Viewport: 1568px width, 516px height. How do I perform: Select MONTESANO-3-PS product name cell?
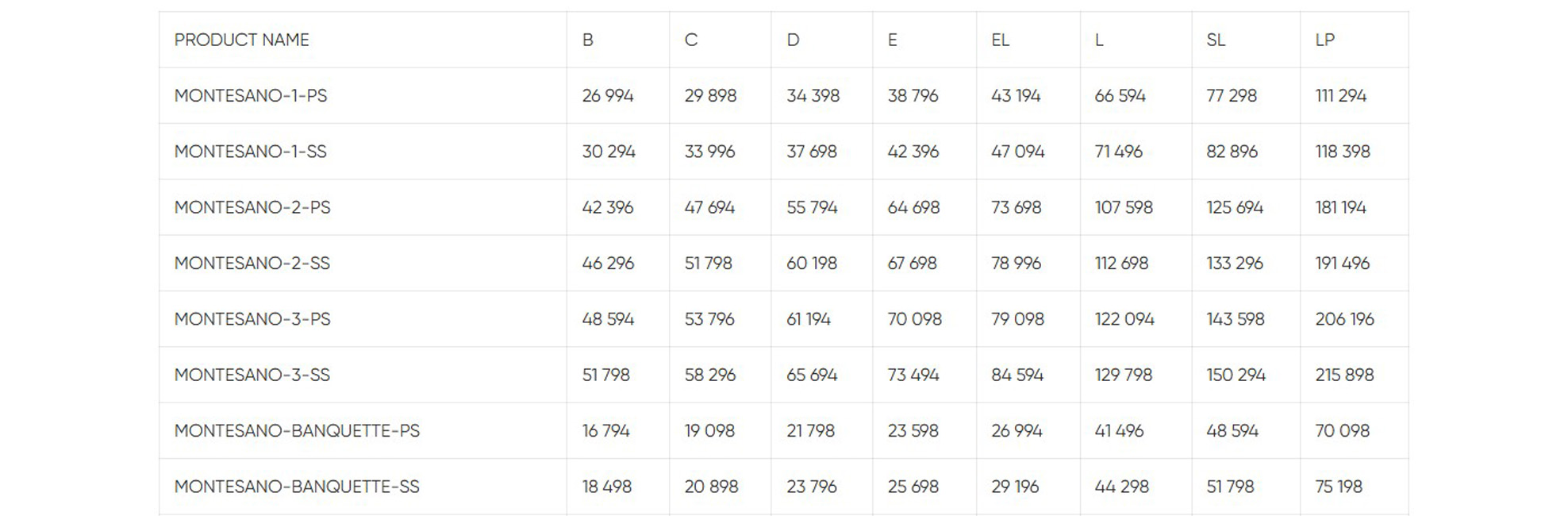252,319
